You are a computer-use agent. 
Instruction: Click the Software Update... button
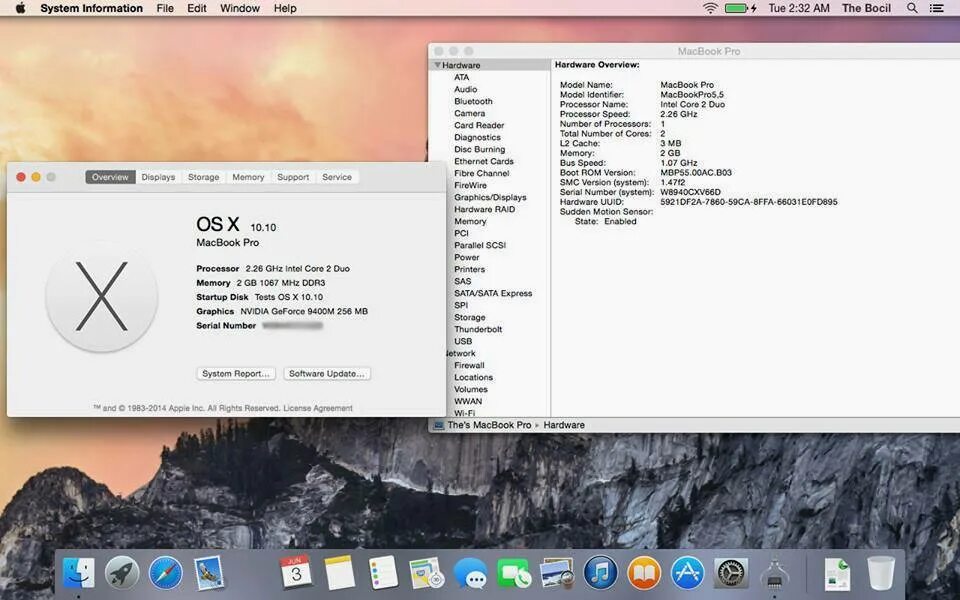(x=327, y=373)
